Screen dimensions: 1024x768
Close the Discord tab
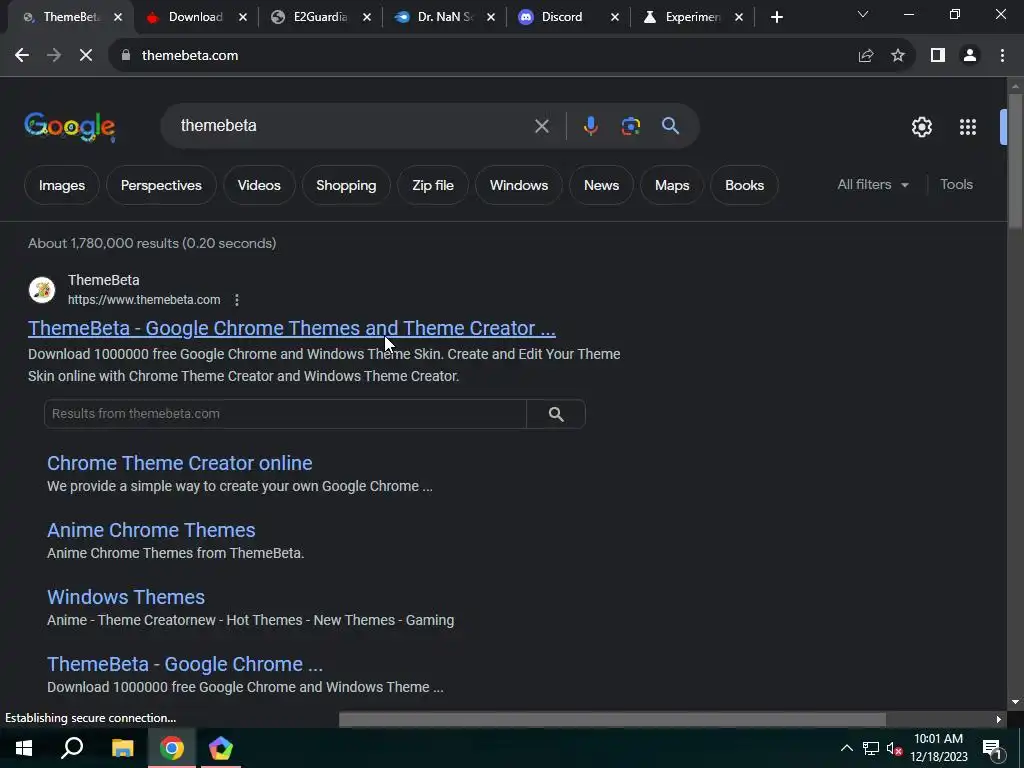click(x=615, y=18)
